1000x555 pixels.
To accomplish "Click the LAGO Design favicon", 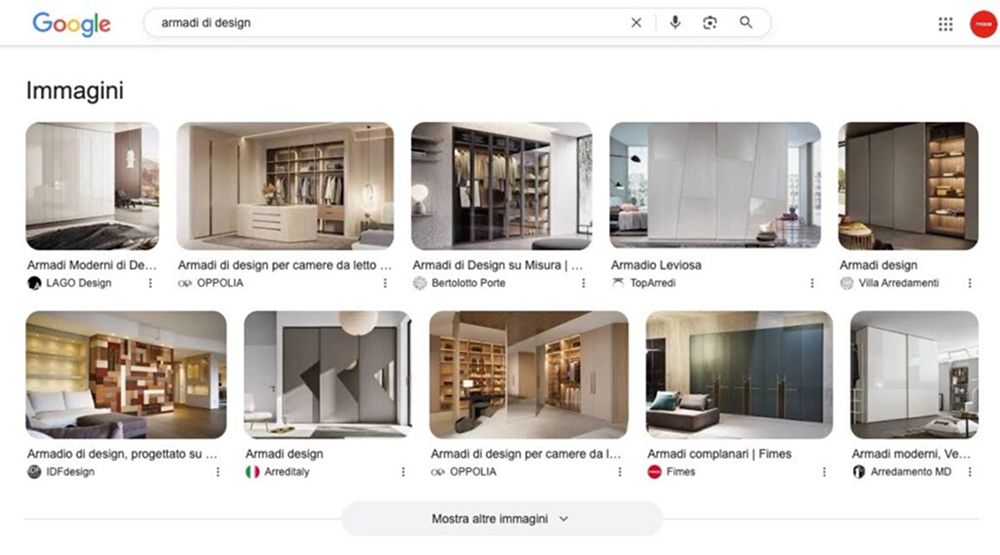I will click(34, 283).
